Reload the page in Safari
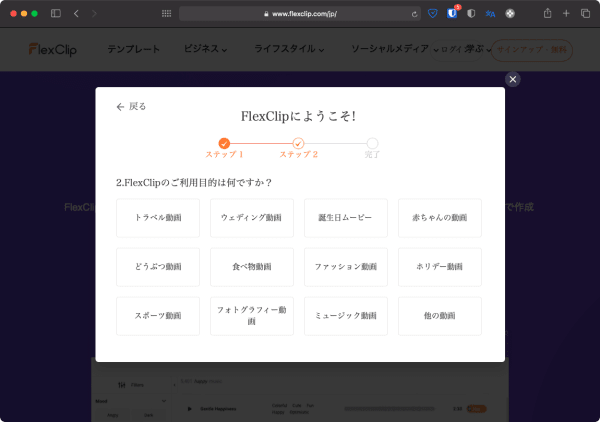 click(x=414, y=14)
